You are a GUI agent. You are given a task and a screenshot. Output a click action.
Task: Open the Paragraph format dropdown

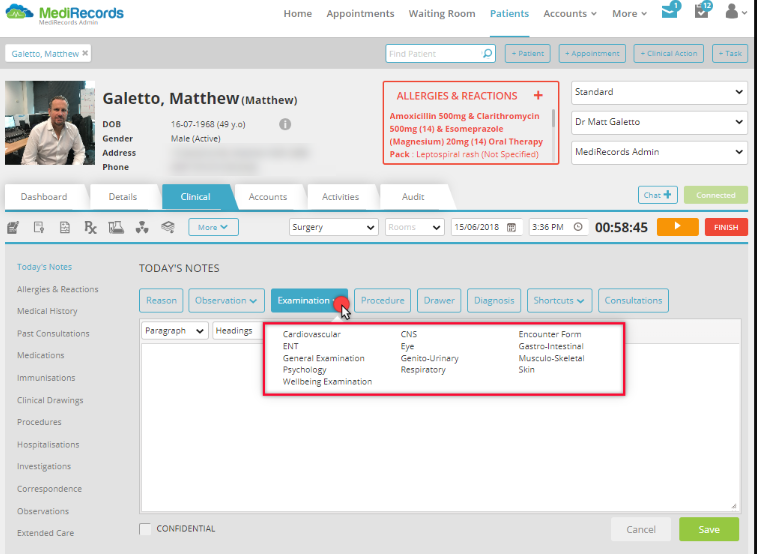point(175,331)
